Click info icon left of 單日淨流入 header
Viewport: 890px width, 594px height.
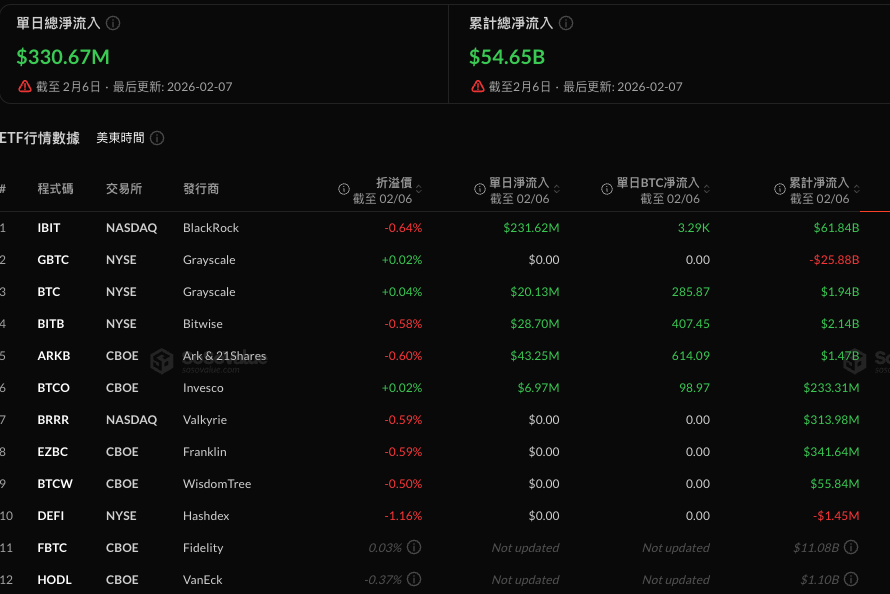(480, 189)
